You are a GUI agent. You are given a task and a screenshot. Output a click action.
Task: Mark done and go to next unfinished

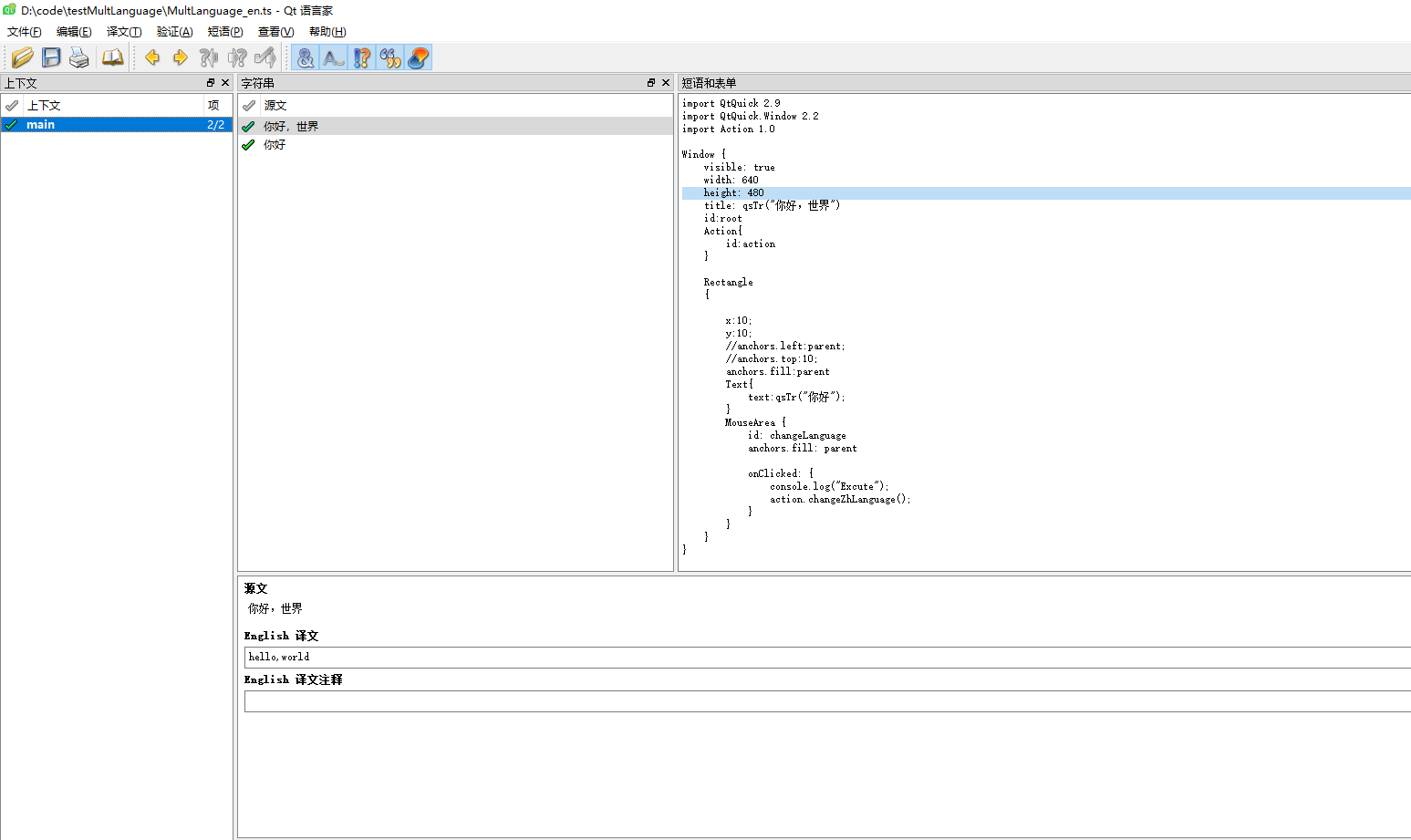265,57
